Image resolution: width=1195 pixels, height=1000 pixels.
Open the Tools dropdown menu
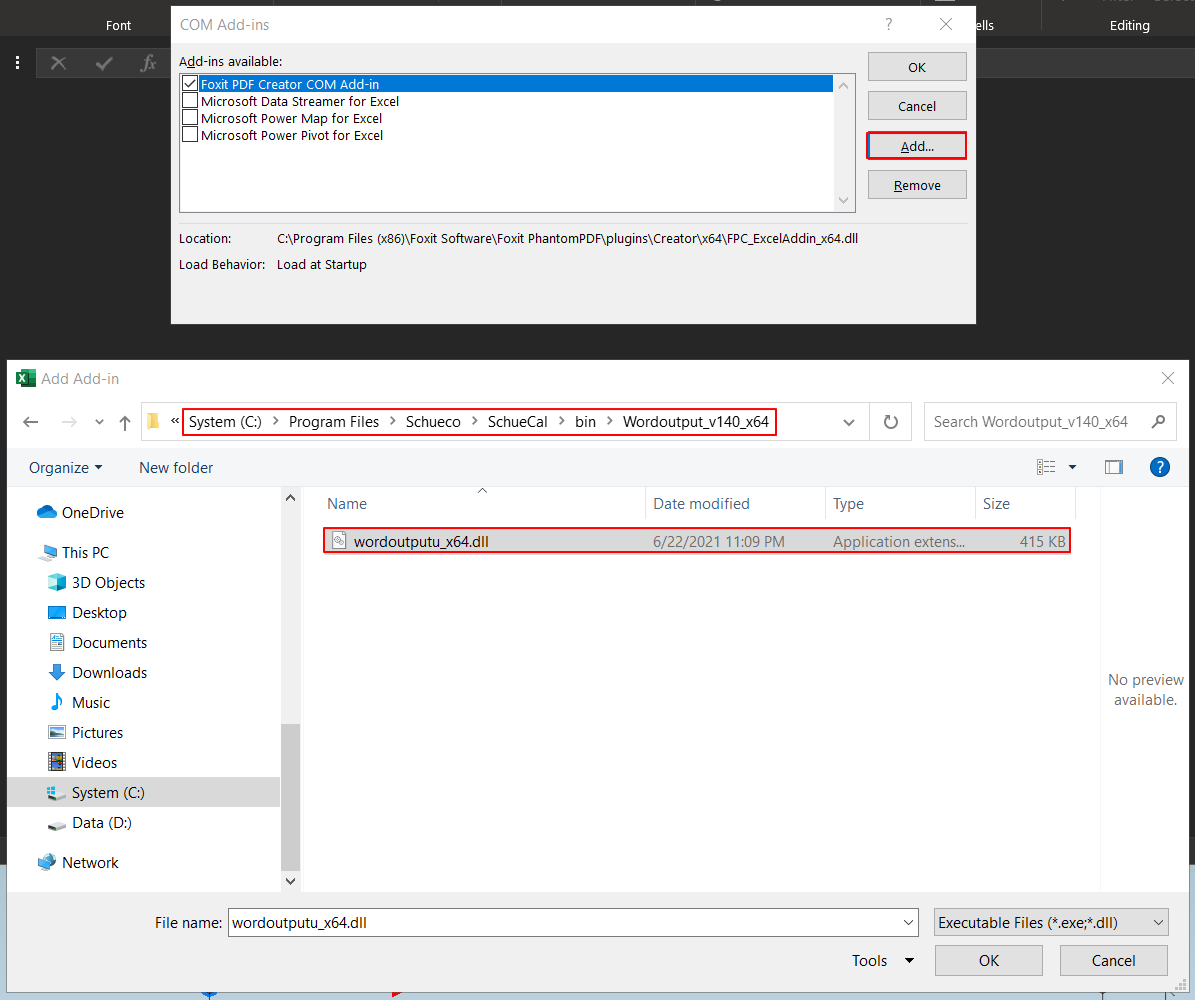[x=882, y=960]
